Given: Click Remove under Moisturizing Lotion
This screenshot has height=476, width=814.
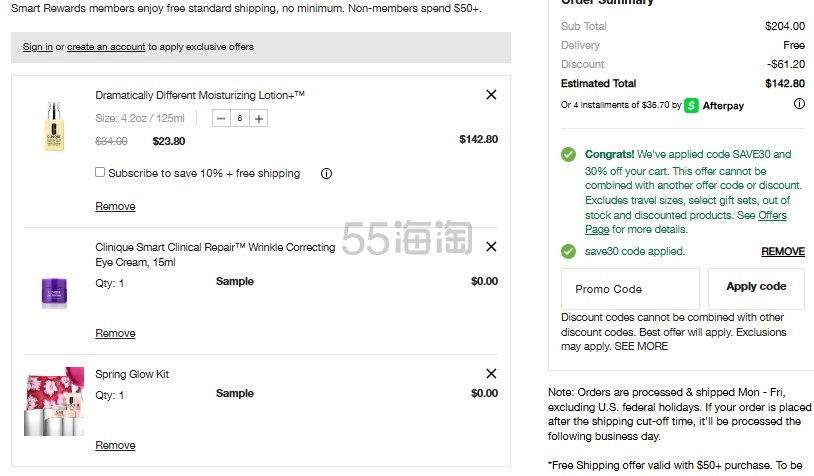Looking at the screenshot, I should click(115, 206).
